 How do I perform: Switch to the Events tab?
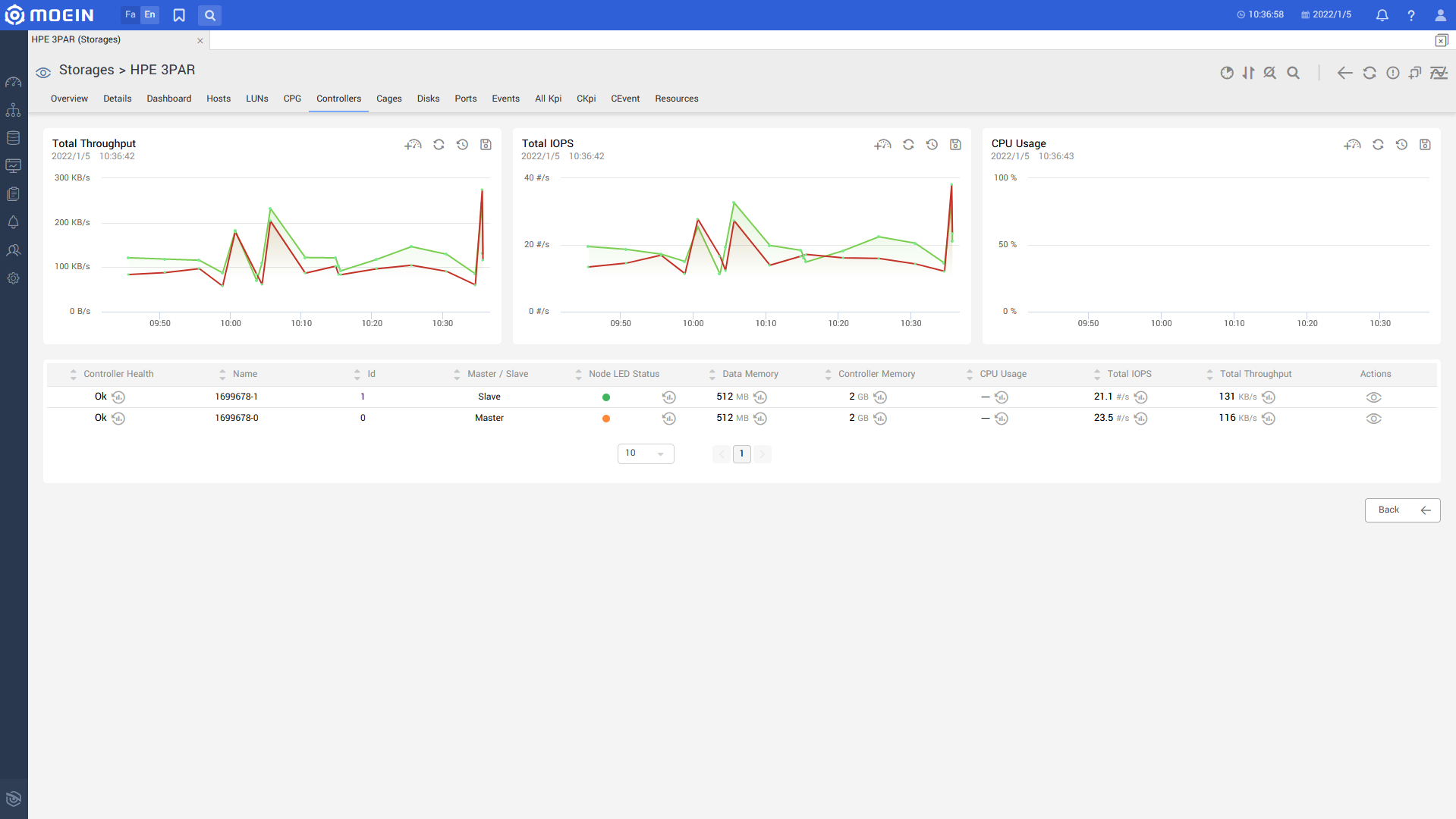coord(505,99)
